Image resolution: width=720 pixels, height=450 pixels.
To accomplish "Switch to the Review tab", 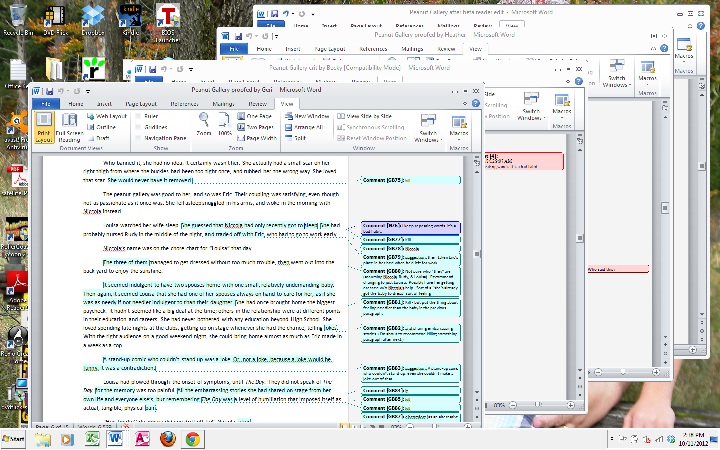I will pyautogui.click(x=257, y=103).
